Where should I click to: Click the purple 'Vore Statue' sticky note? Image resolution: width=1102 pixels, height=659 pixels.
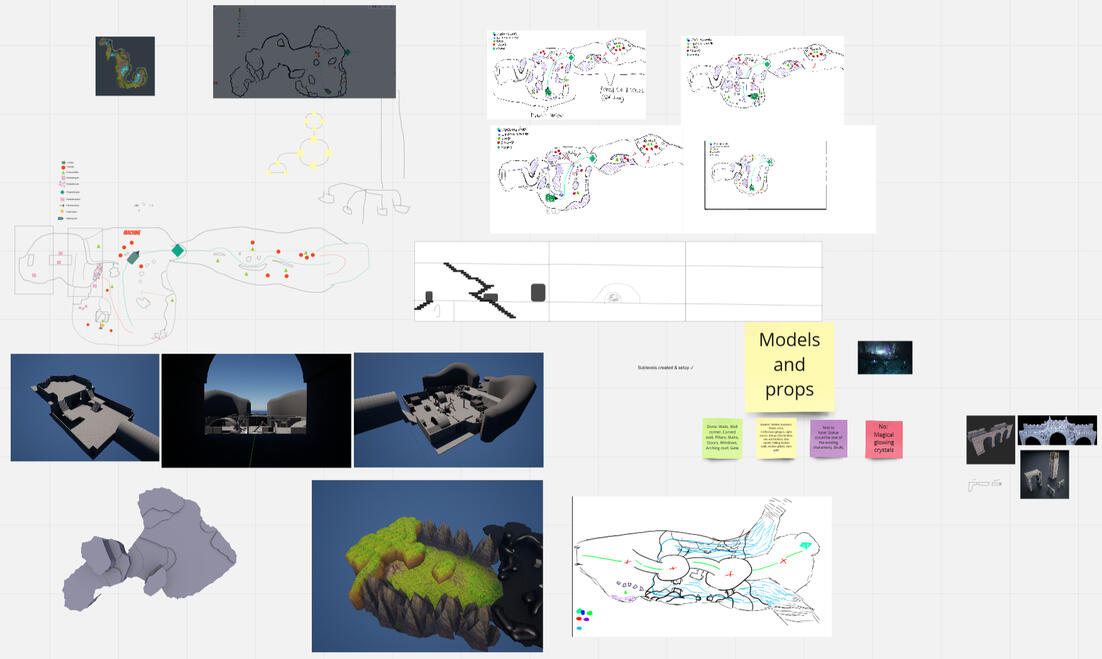pyautogui.click(x=828, y=438)
